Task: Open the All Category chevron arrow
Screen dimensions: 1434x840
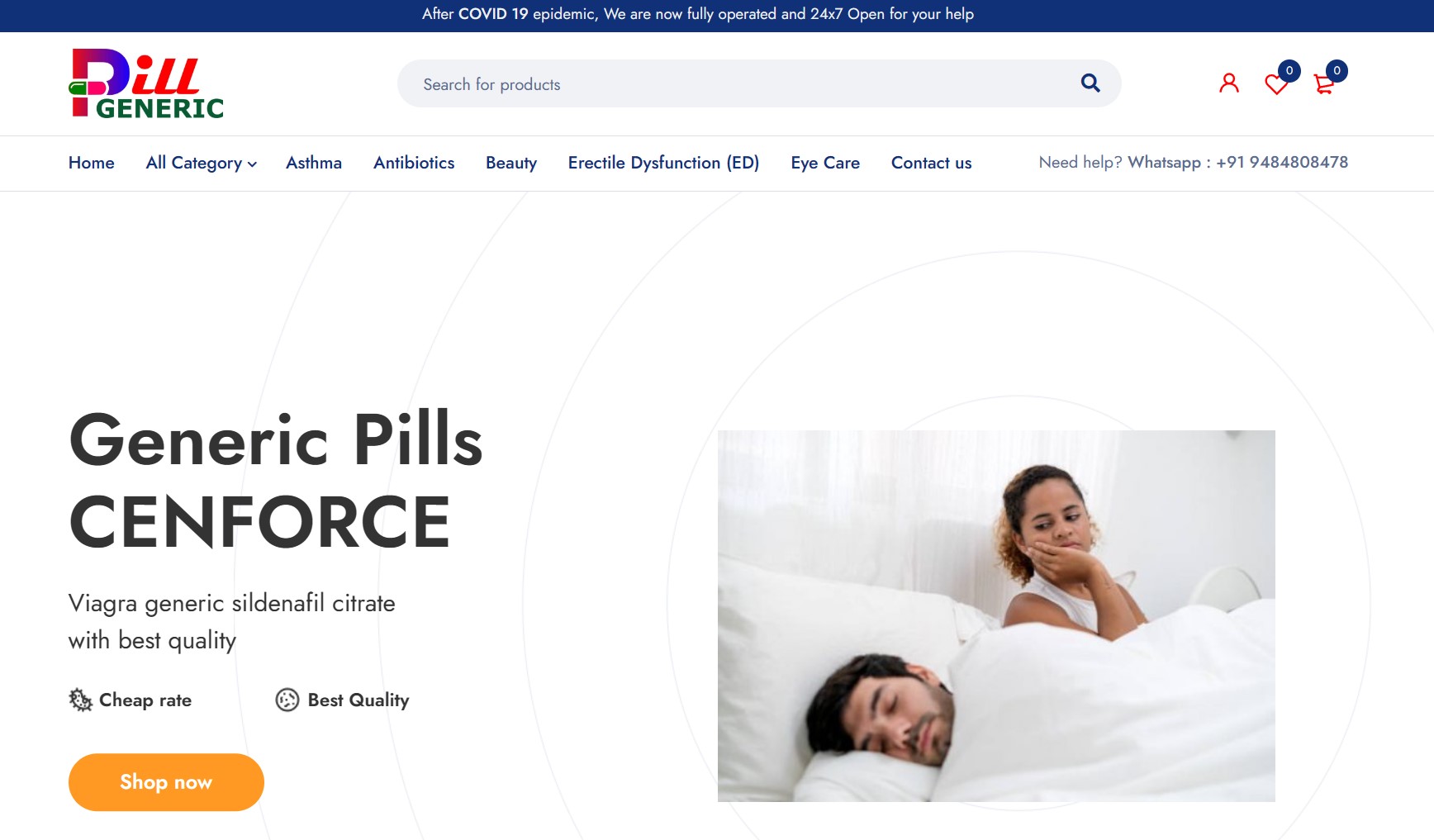Action: click(x=252, y=164)
